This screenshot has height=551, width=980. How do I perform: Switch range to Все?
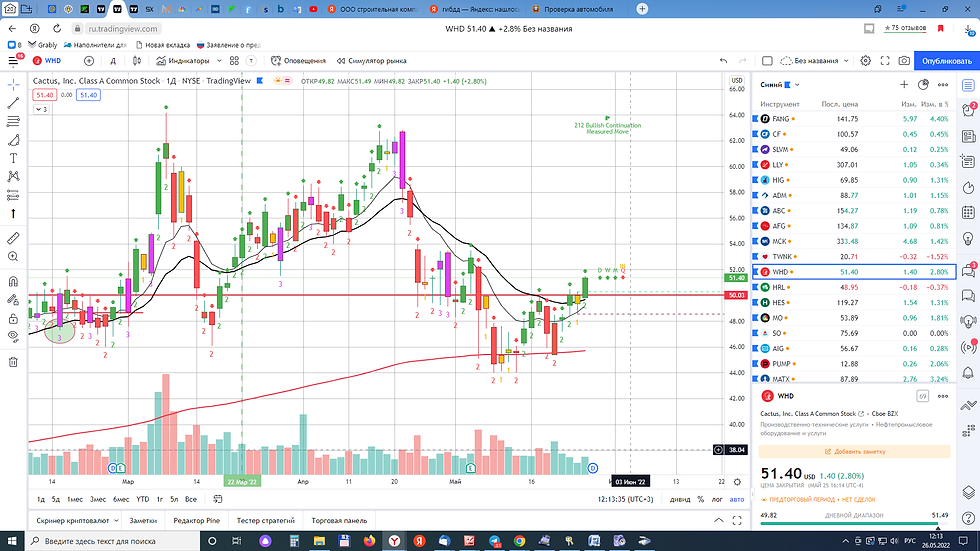(191, 499)
